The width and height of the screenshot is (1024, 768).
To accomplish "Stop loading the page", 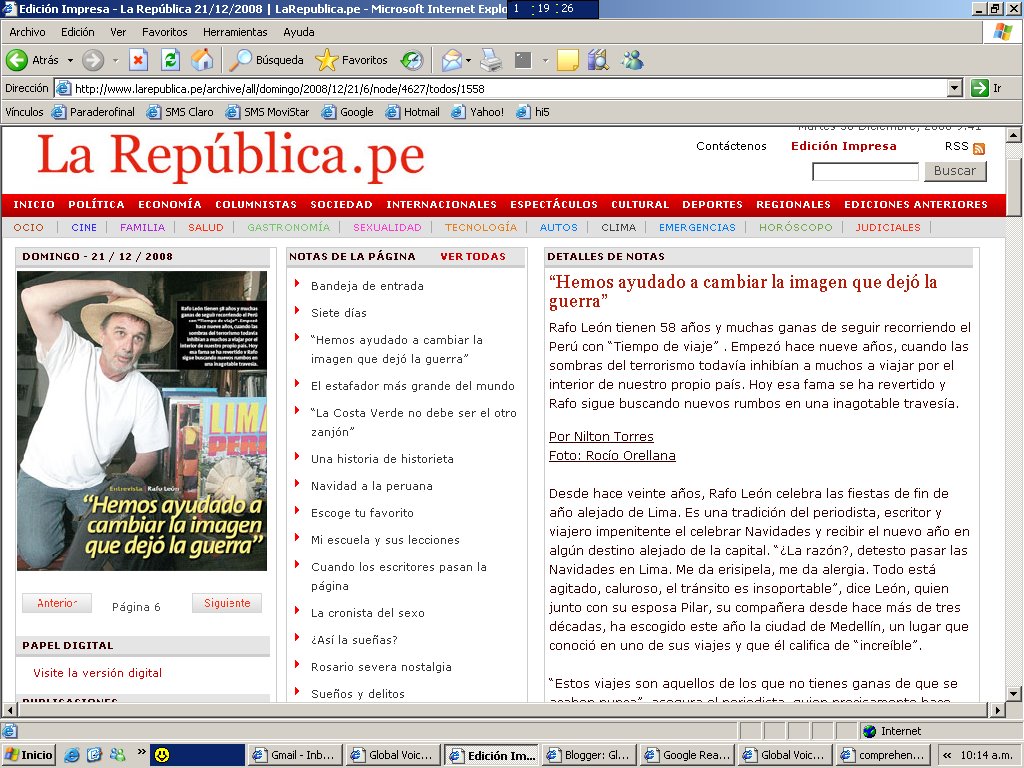I will [x=138, y=60].
